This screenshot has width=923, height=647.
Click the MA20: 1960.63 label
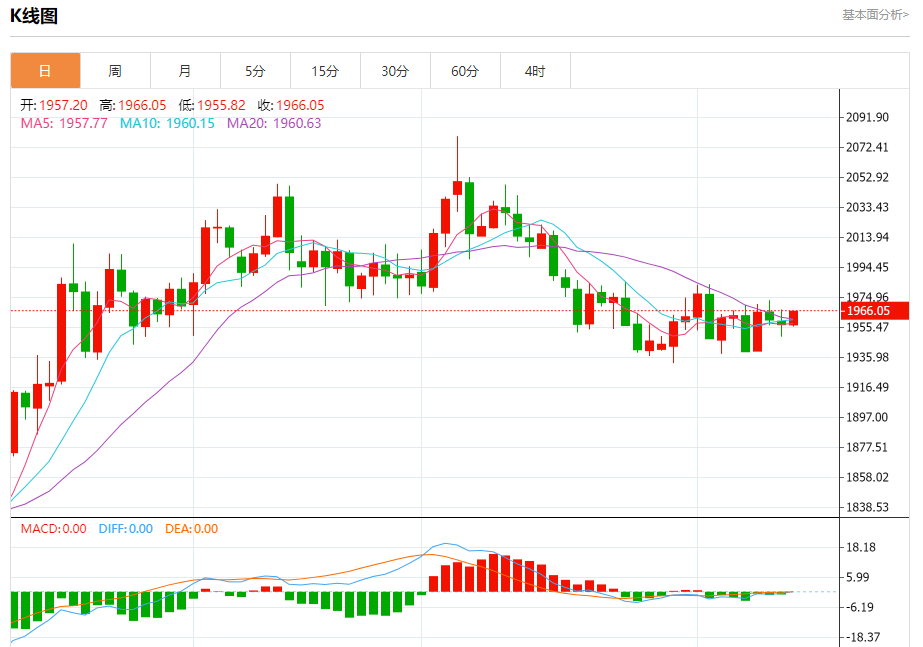point(274,123)
